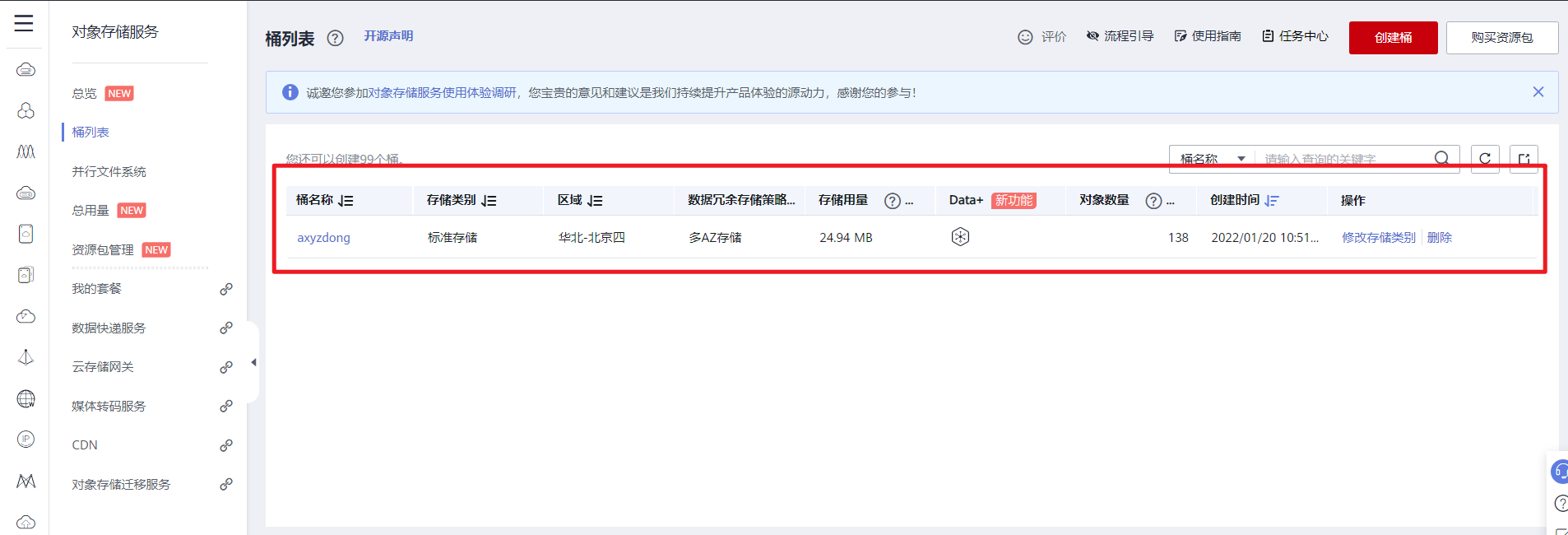Viewport: 1568px width, 535px height.
Task: Click the 购买资源包 button
Action: tap(1501, 38)
